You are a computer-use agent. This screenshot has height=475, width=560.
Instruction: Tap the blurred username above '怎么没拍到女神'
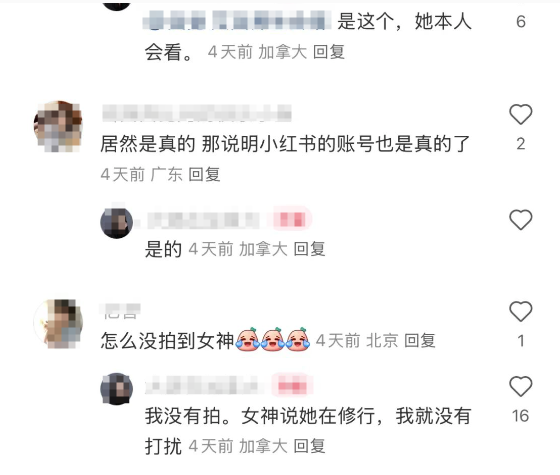pyautogui.click(x=120, y=310)
